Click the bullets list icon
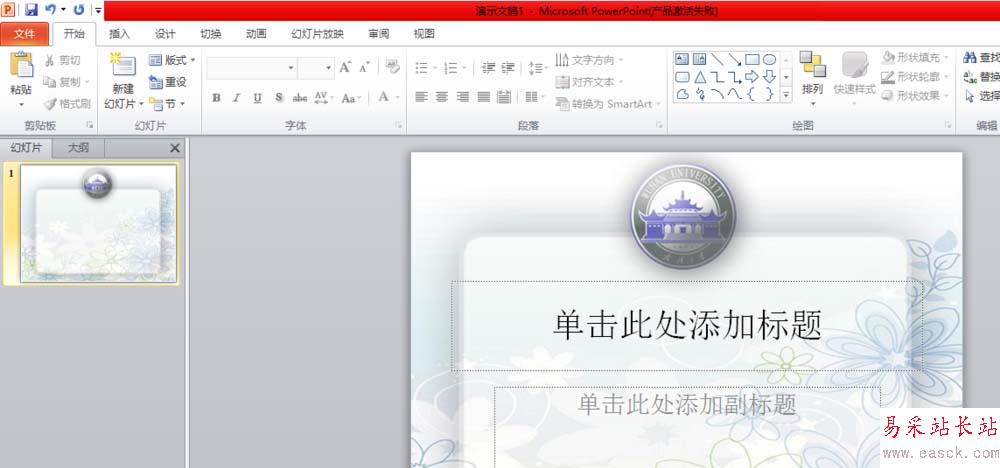The height and width of the screenshot is (468, 1000). tap(422, 68)
